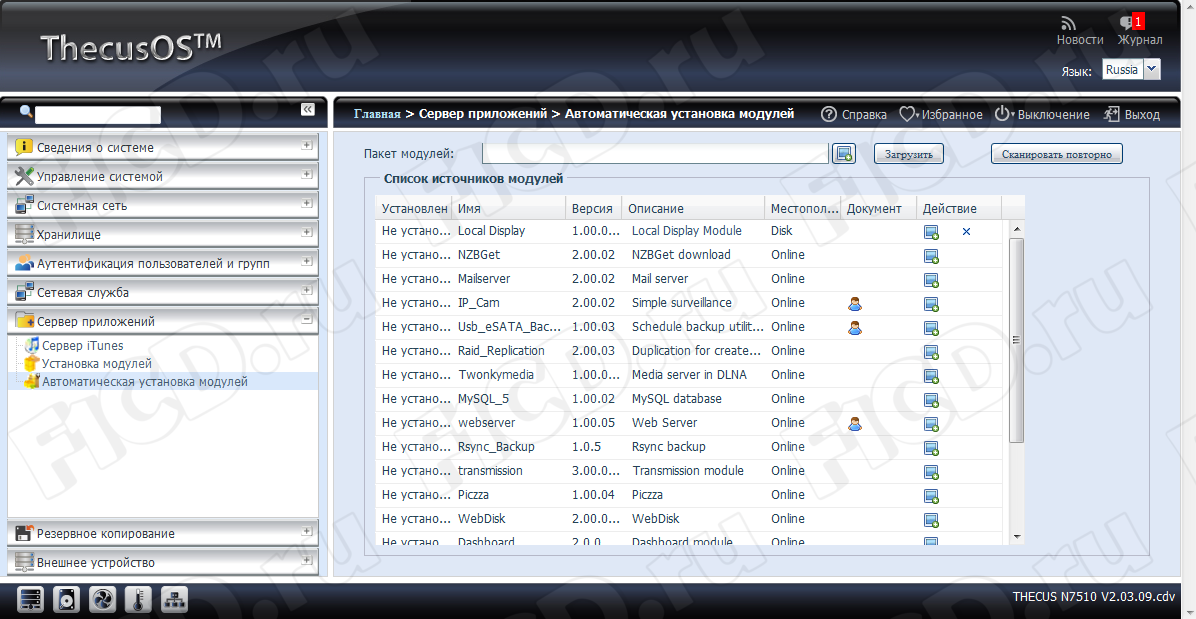Select Установка модулей in the tree

[97, 364]
